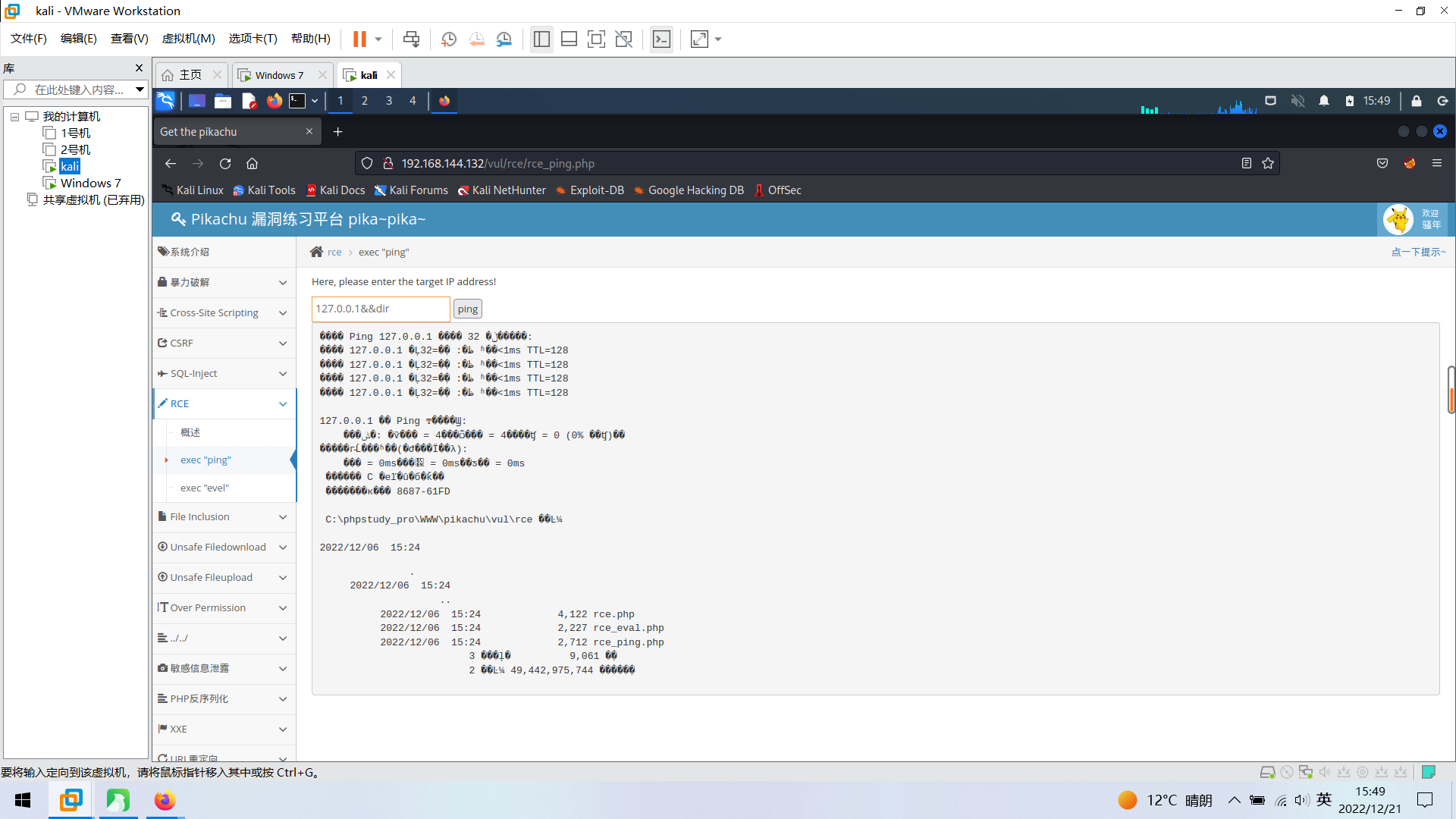Image resolution: width=1456 pixels, height=819 pixels.
Task: Click the Firefox home button
Action: pos(253,164)
